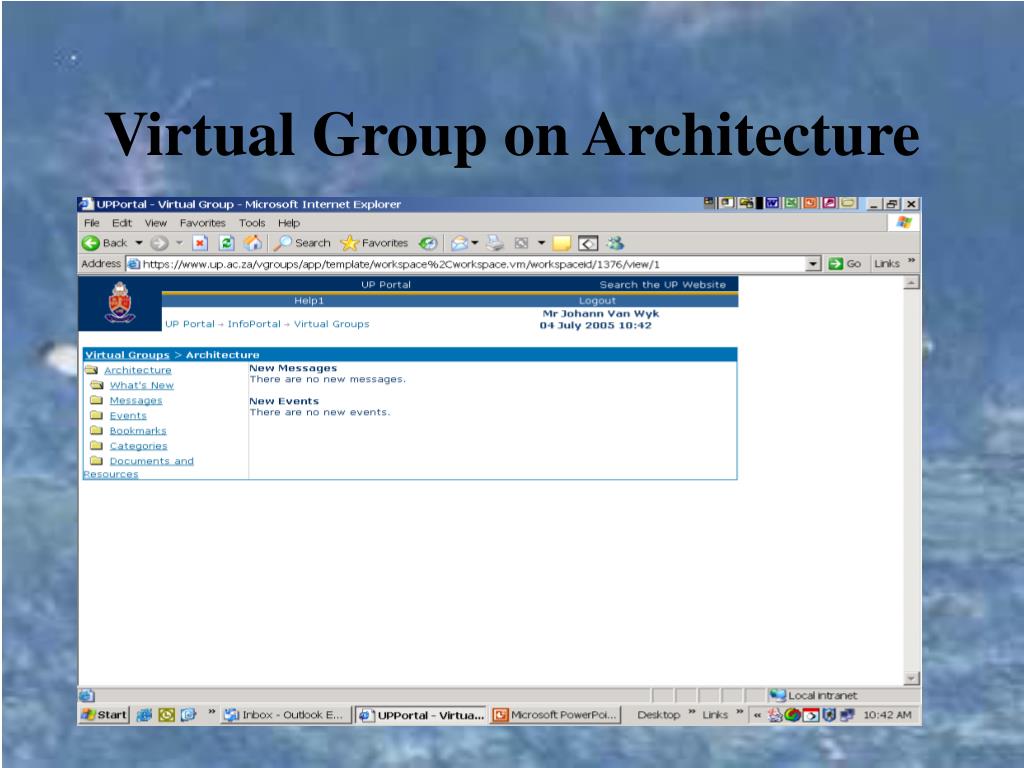Expand the Edit button dropdown arrow
Screen dimensions: 1024x768
(541, 243)
